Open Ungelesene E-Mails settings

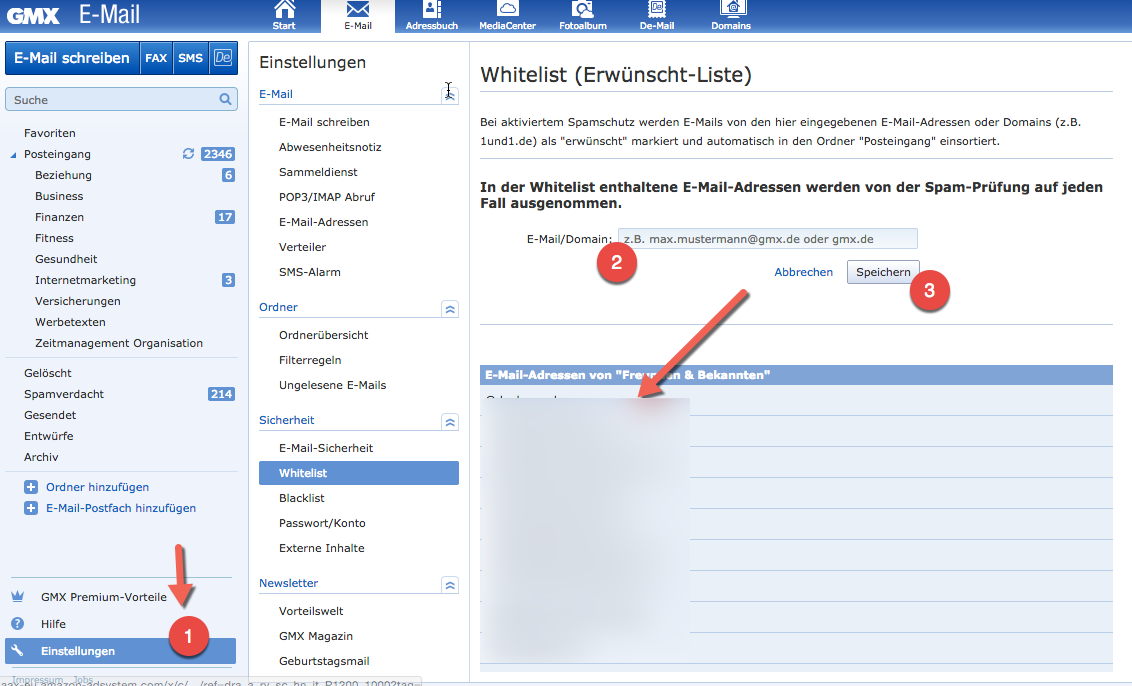coord(332,385)
